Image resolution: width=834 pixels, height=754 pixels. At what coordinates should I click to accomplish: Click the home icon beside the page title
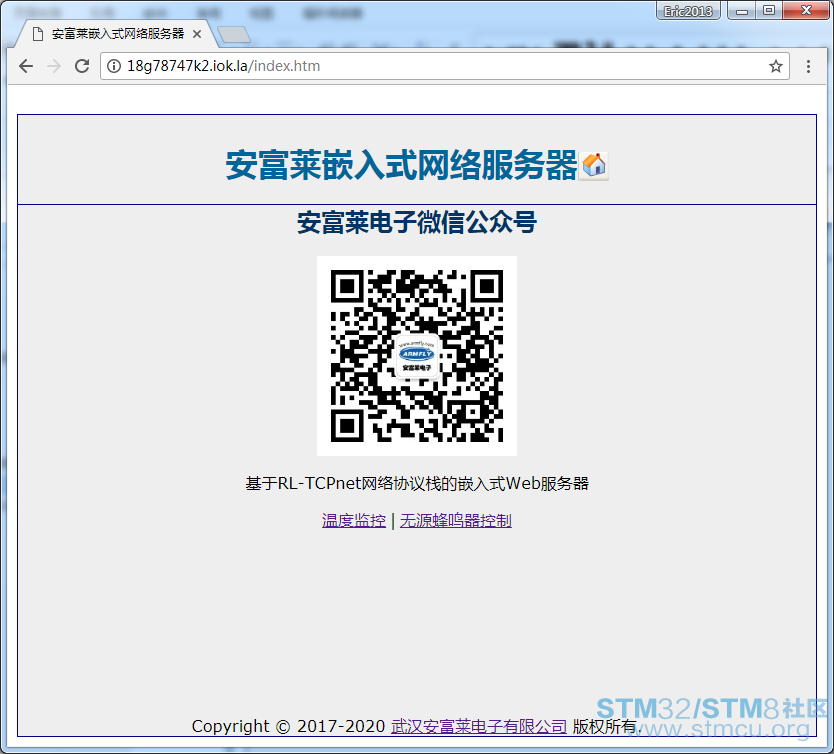coord(594,165)
